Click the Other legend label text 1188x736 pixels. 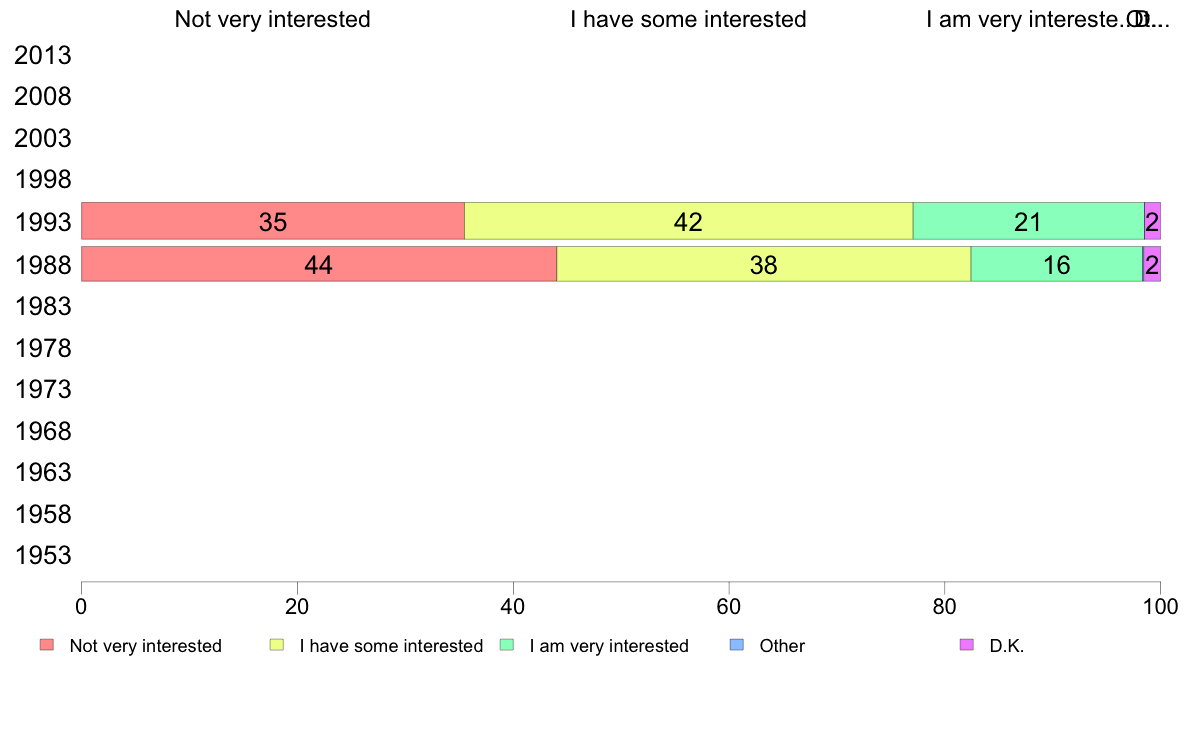pyautogui.click(x=782, y=646)
